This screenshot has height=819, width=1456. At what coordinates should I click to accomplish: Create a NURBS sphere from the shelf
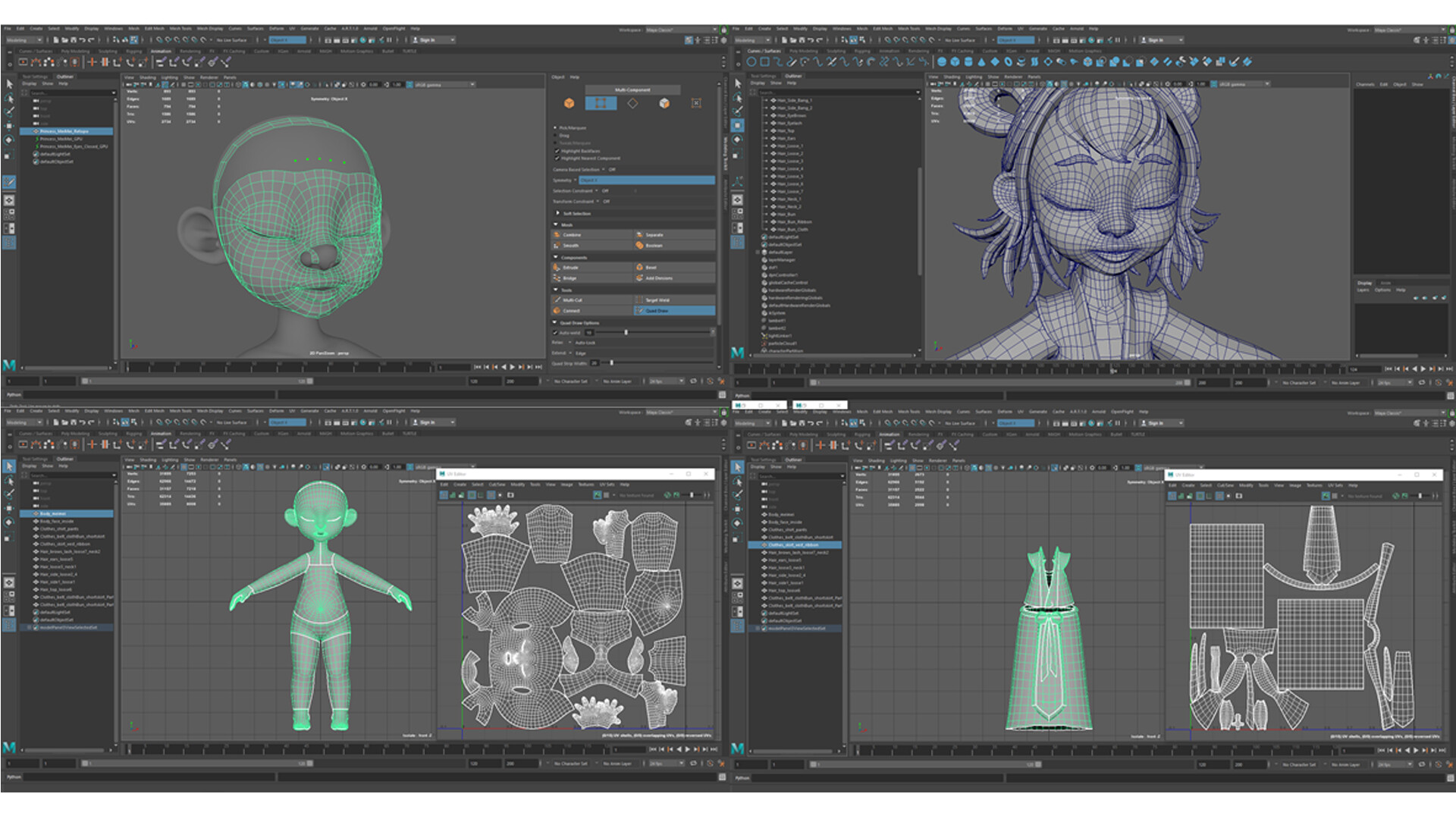point(942,62)
